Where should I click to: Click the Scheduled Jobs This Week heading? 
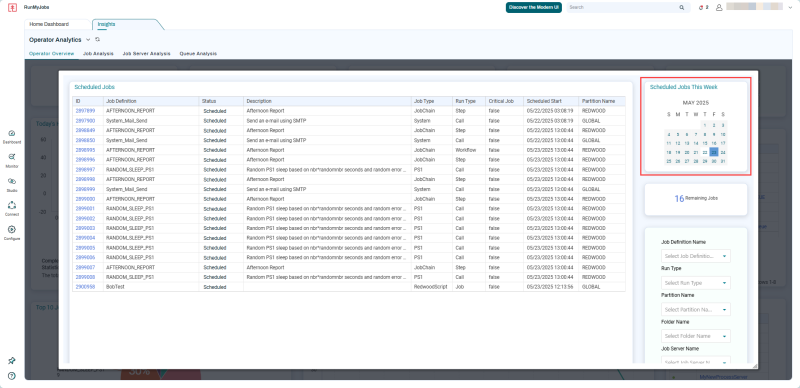tap(684, 87)
